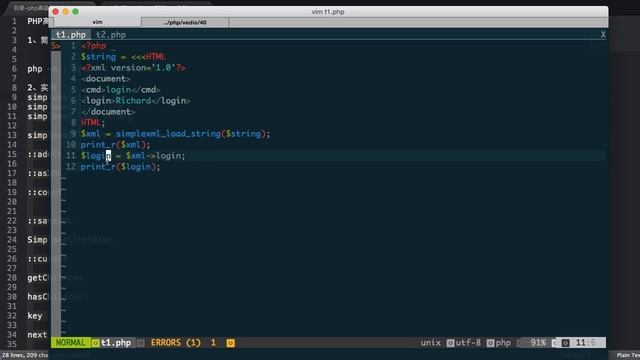640x360 pixels.
Task: Switch to the t1.php vim tab
Action: click(x=71, y=35)
